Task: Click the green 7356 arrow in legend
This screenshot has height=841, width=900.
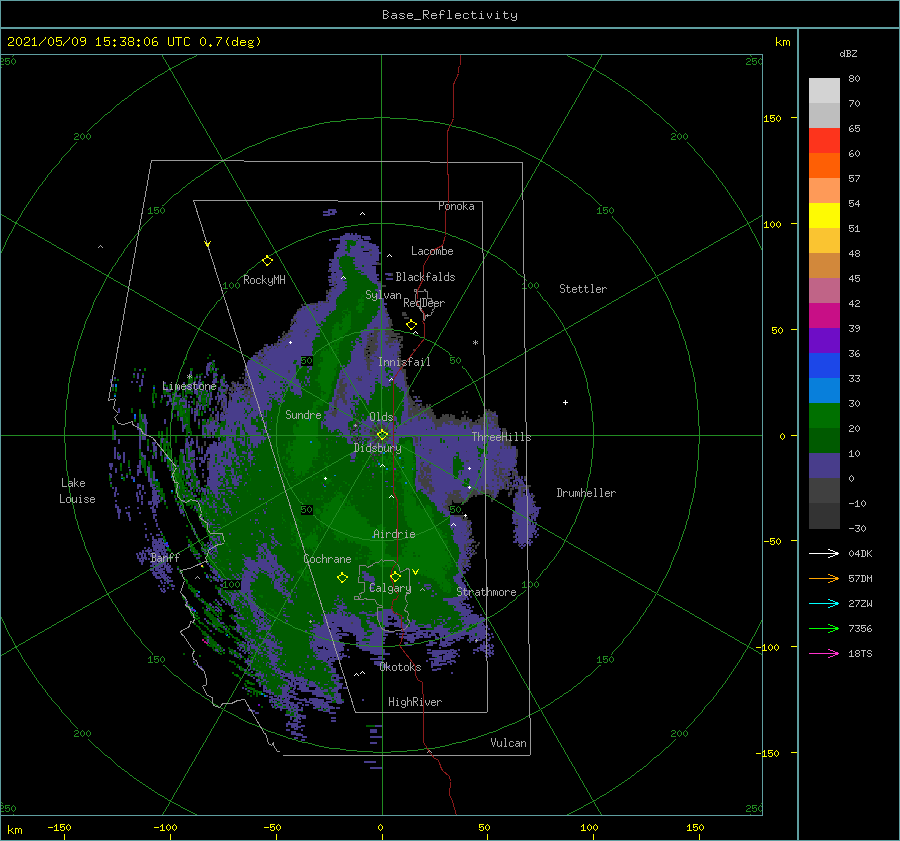Action: click(824, 629)
